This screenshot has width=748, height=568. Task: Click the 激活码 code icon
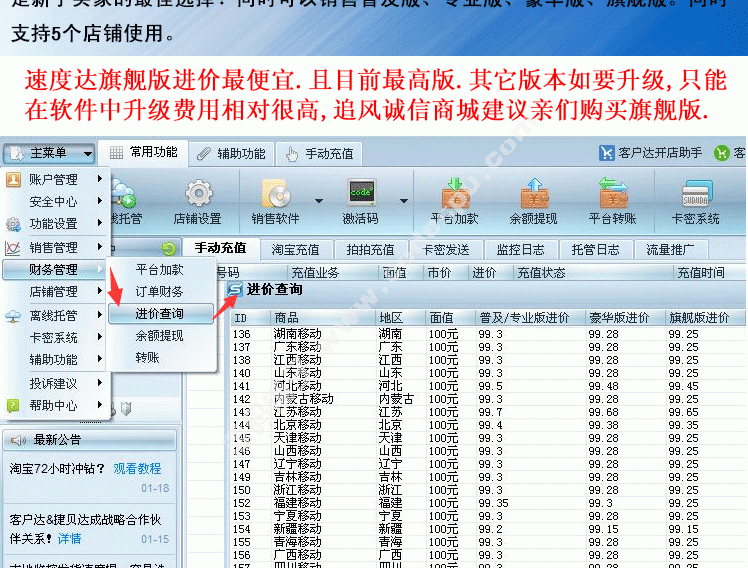coord(361,193)
